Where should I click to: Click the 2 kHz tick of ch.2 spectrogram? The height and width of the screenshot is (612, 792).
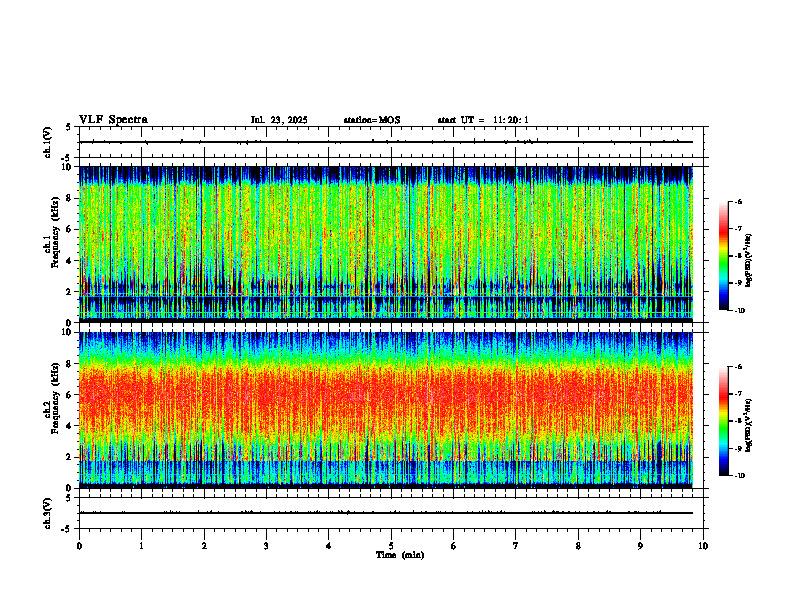(x=70, y=457)
